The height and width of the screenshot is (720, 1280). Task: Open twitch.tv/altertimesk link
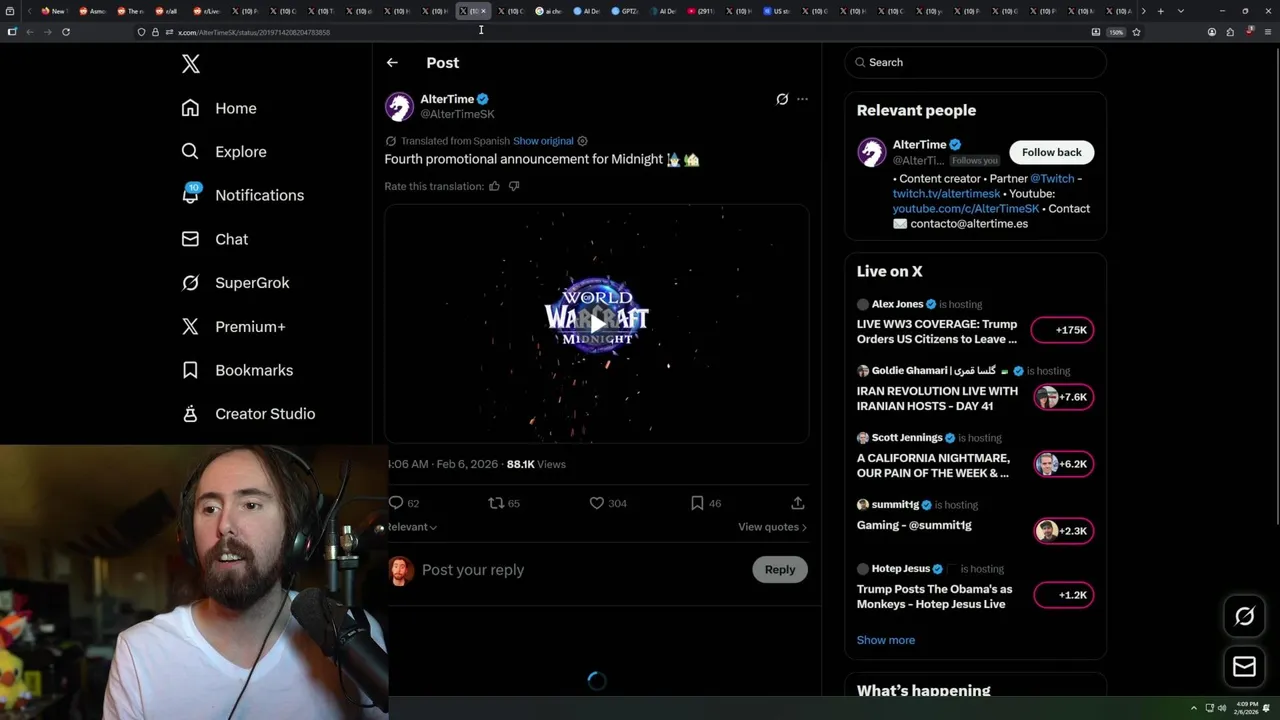pos(946,193)
